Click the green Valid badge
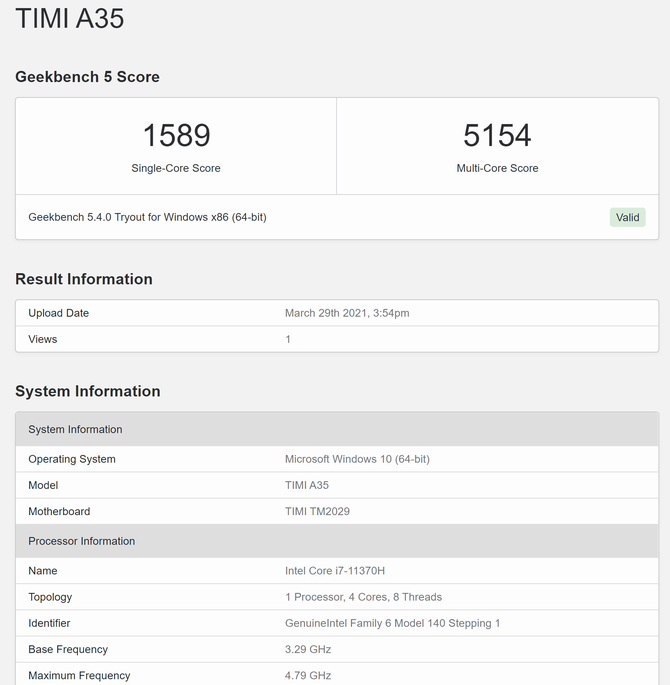 [627, 217]
